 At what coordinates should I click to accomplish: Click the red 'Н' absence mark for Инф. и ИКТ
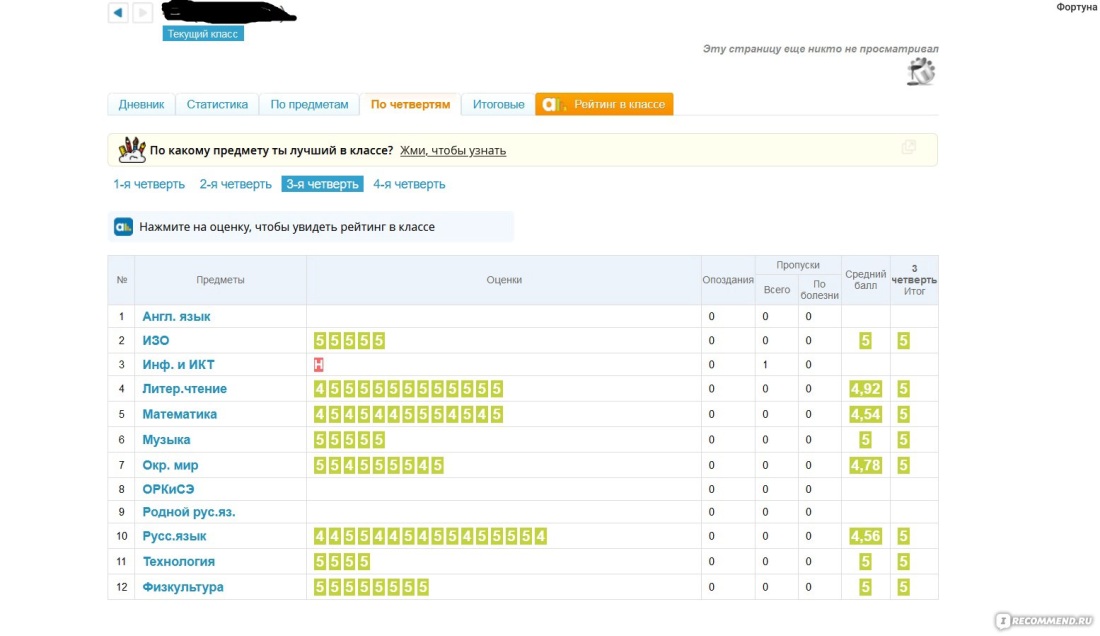tap(319, 365)
